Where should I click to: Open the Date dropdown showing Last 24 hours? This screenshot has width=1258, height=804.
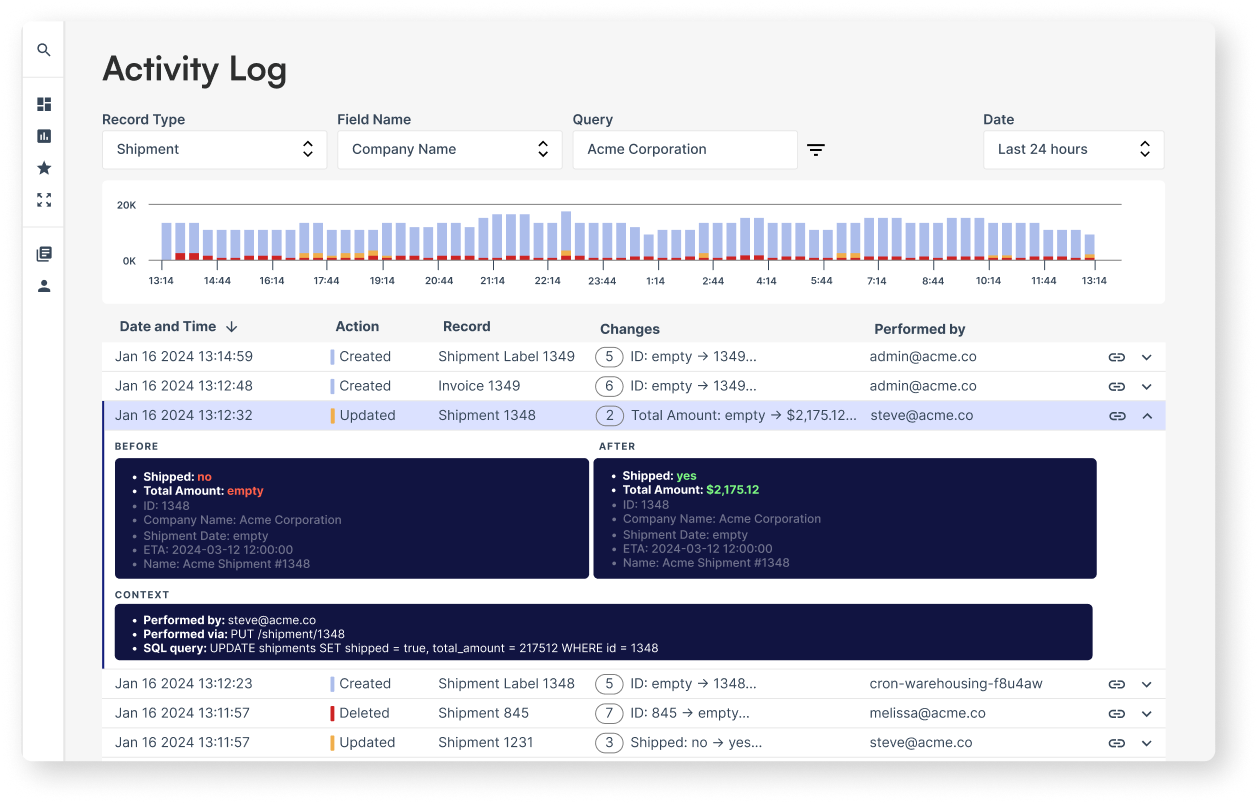(x=1074, y=149)
